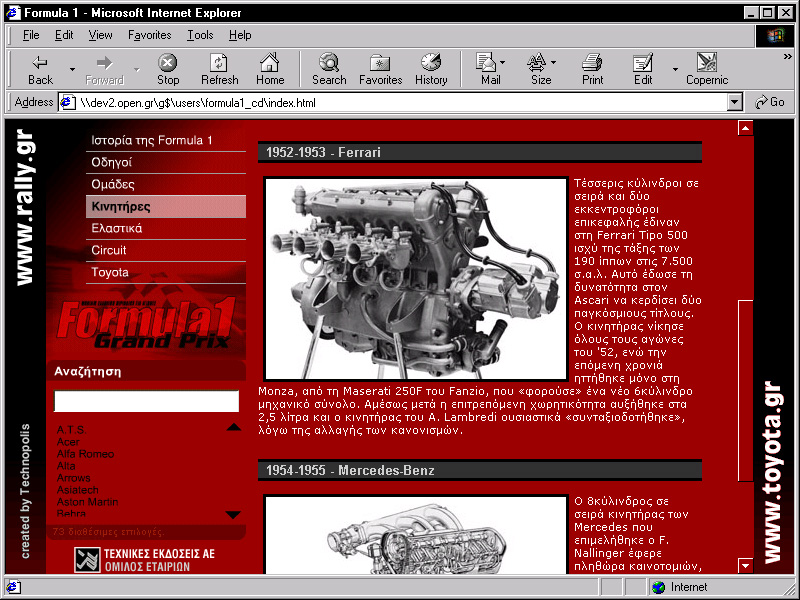The height and width of the screenshot is (600, 800).
Task: Open the Back history dropdown arrow
Action: [x=72, y=70]
